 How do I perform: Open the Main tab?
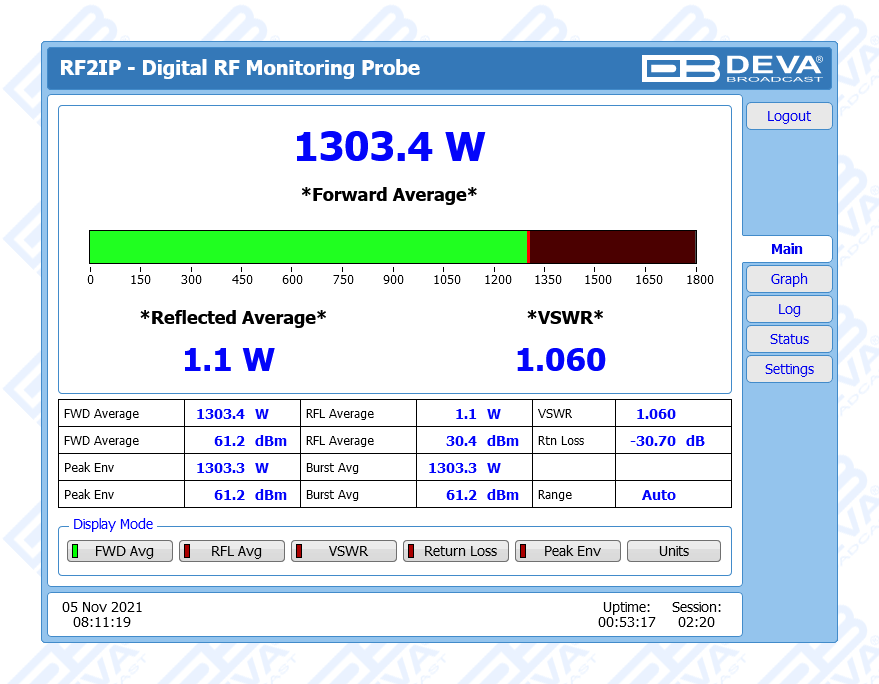[x=786, y=249]
